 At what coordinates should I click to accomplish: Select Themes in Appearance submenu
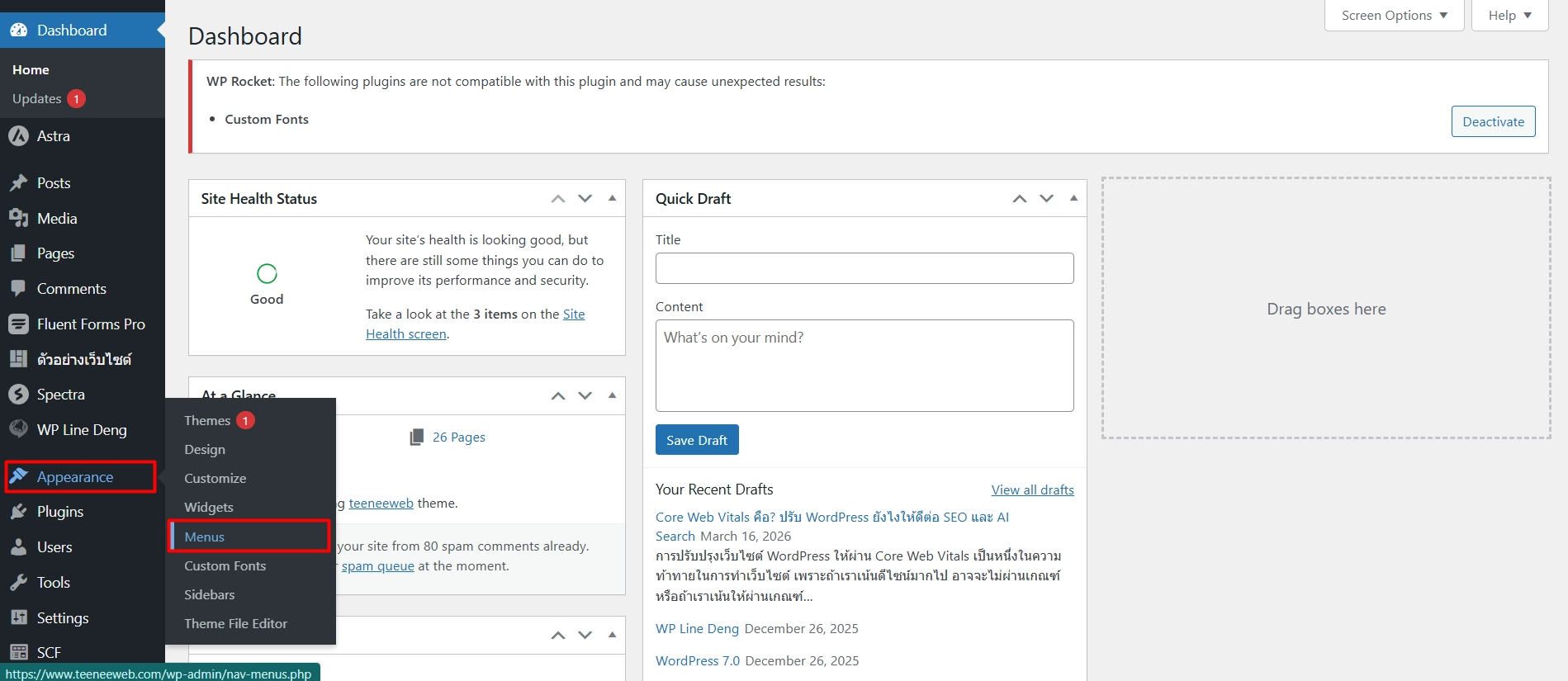pos(207,421)
